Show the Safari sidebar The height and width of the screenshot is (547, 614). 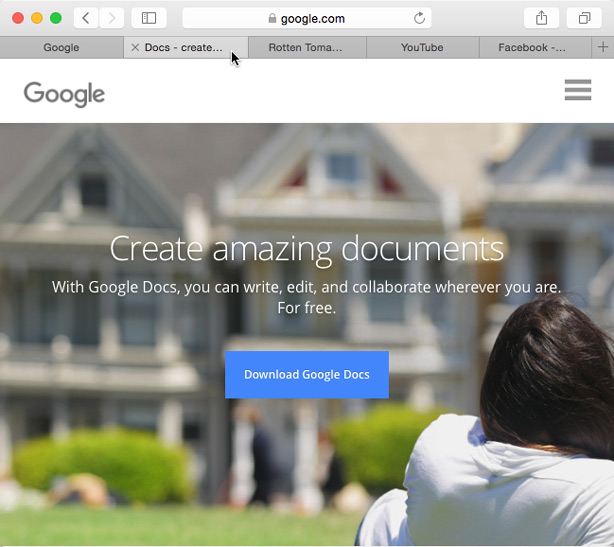[x=149, y=18]
